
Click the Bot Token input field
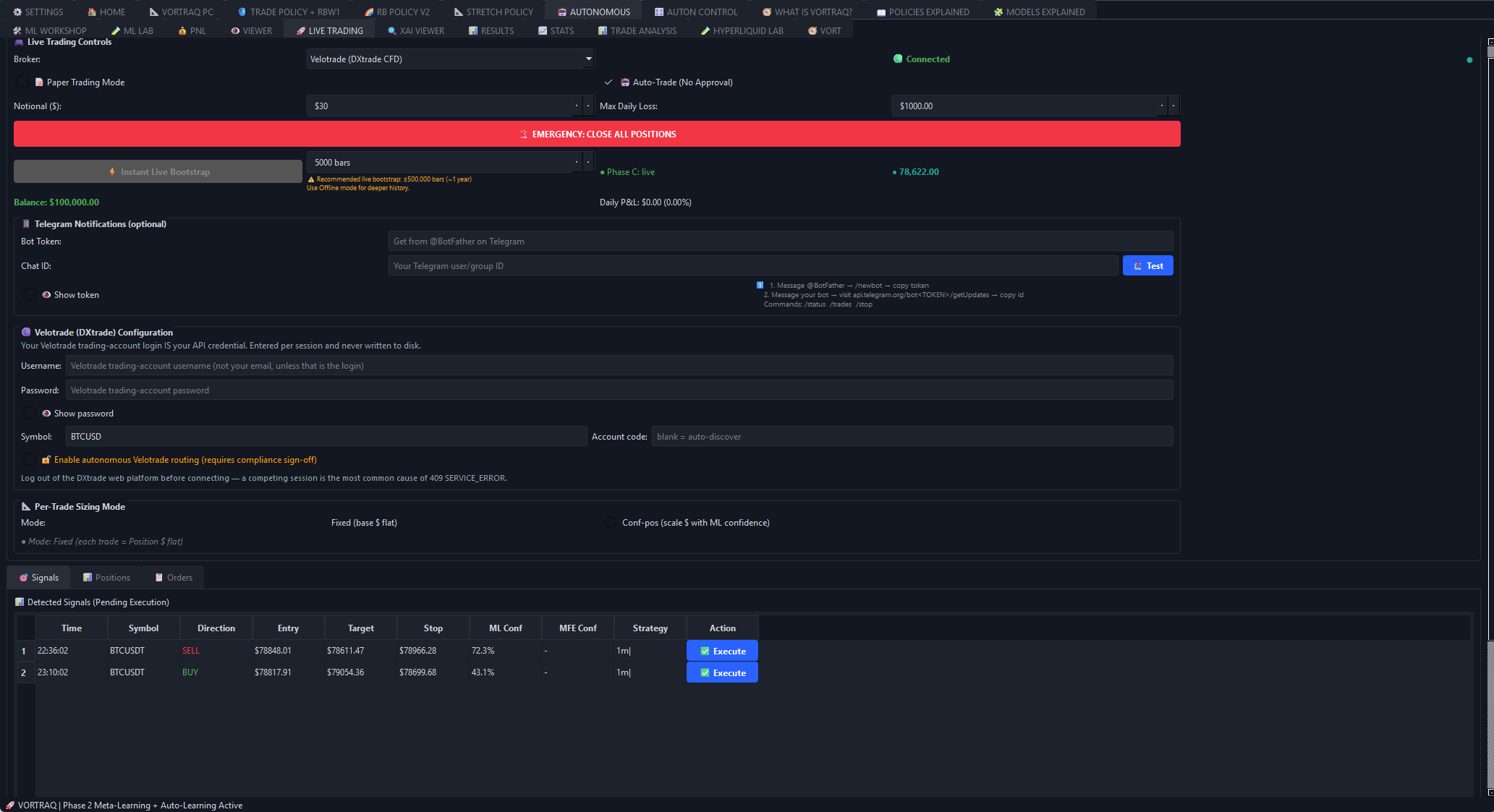pos(781,241)
